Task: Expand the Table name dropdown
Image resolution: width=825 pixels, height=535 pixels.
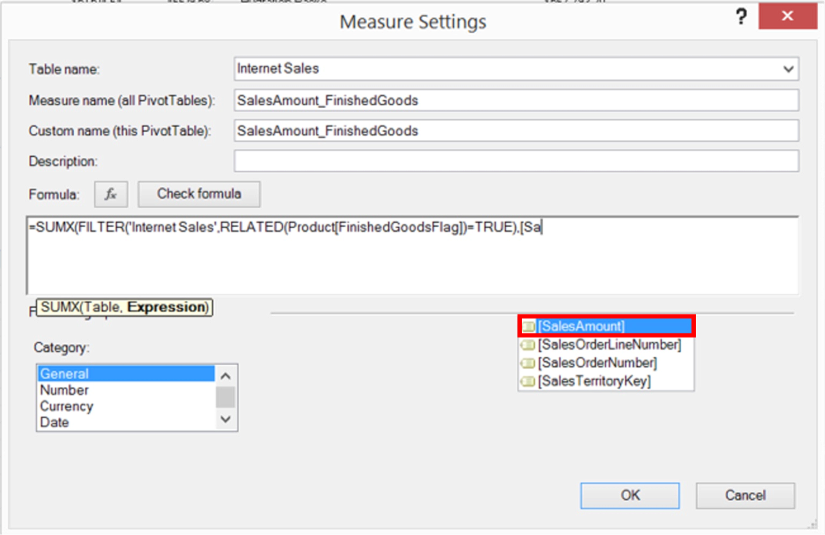Action: (x=789, y=69)
